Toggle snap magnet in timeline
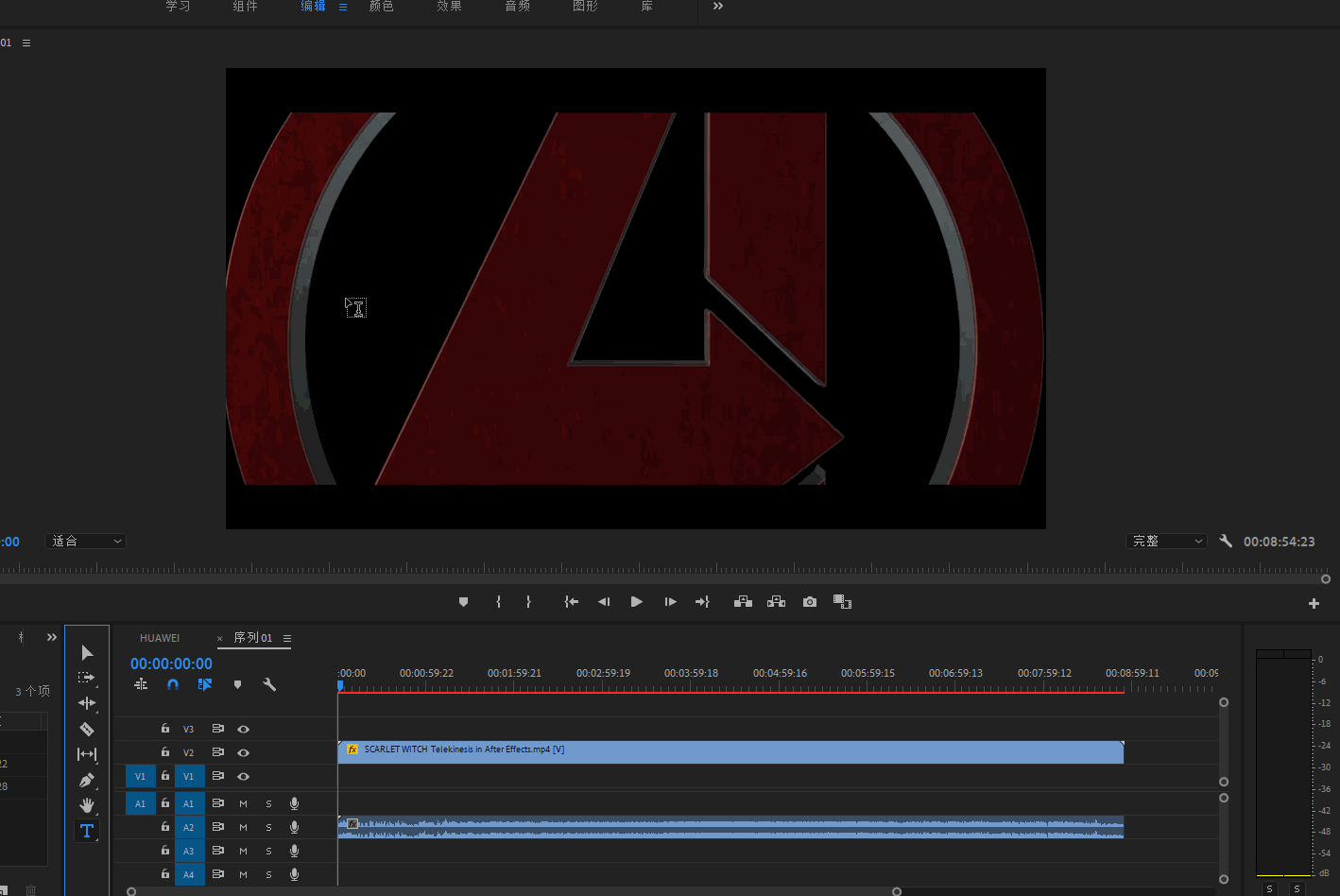 pyautogui.click(x=173, y=684)
